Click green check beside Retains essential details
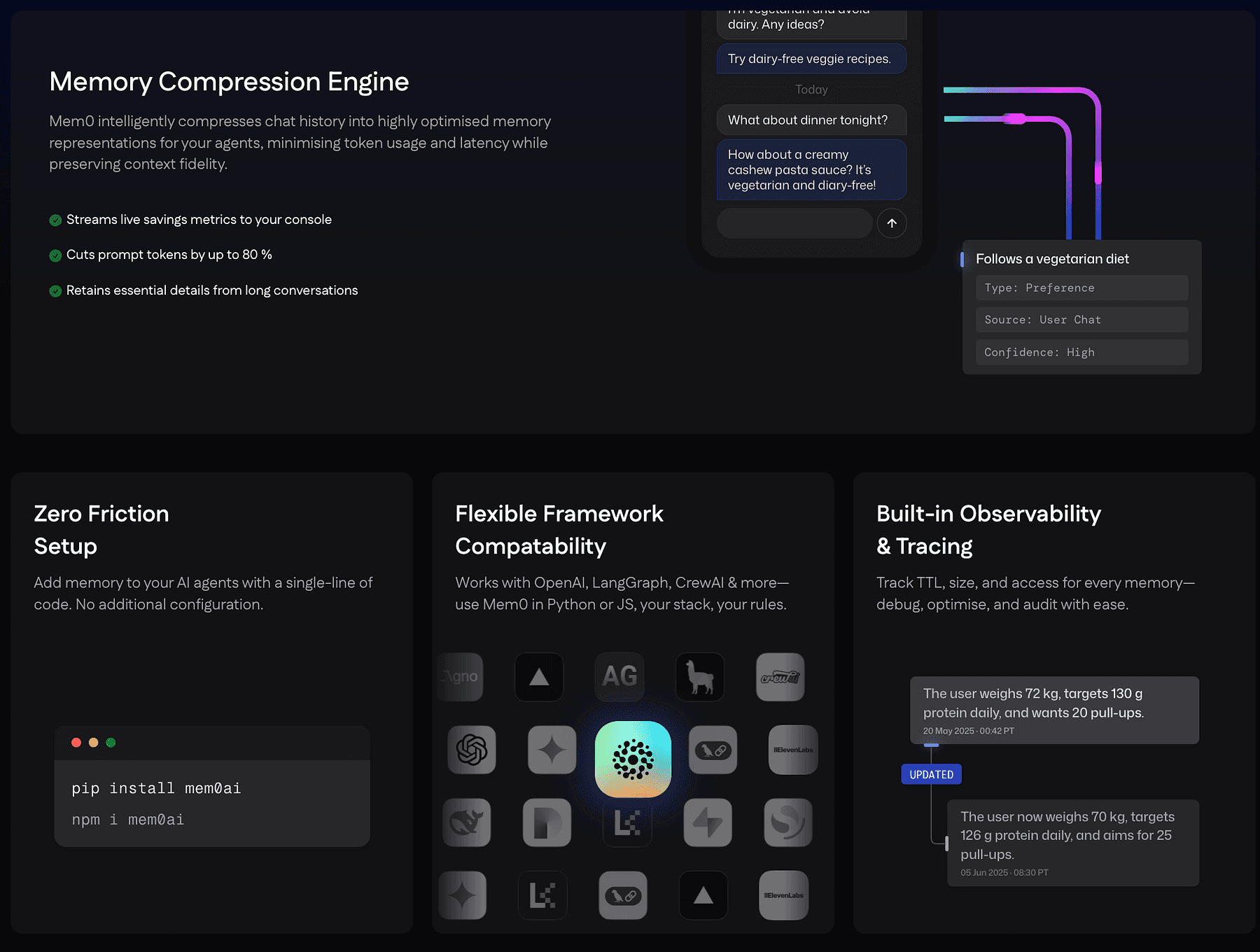The image size is (1260, 952). (55, 291)
